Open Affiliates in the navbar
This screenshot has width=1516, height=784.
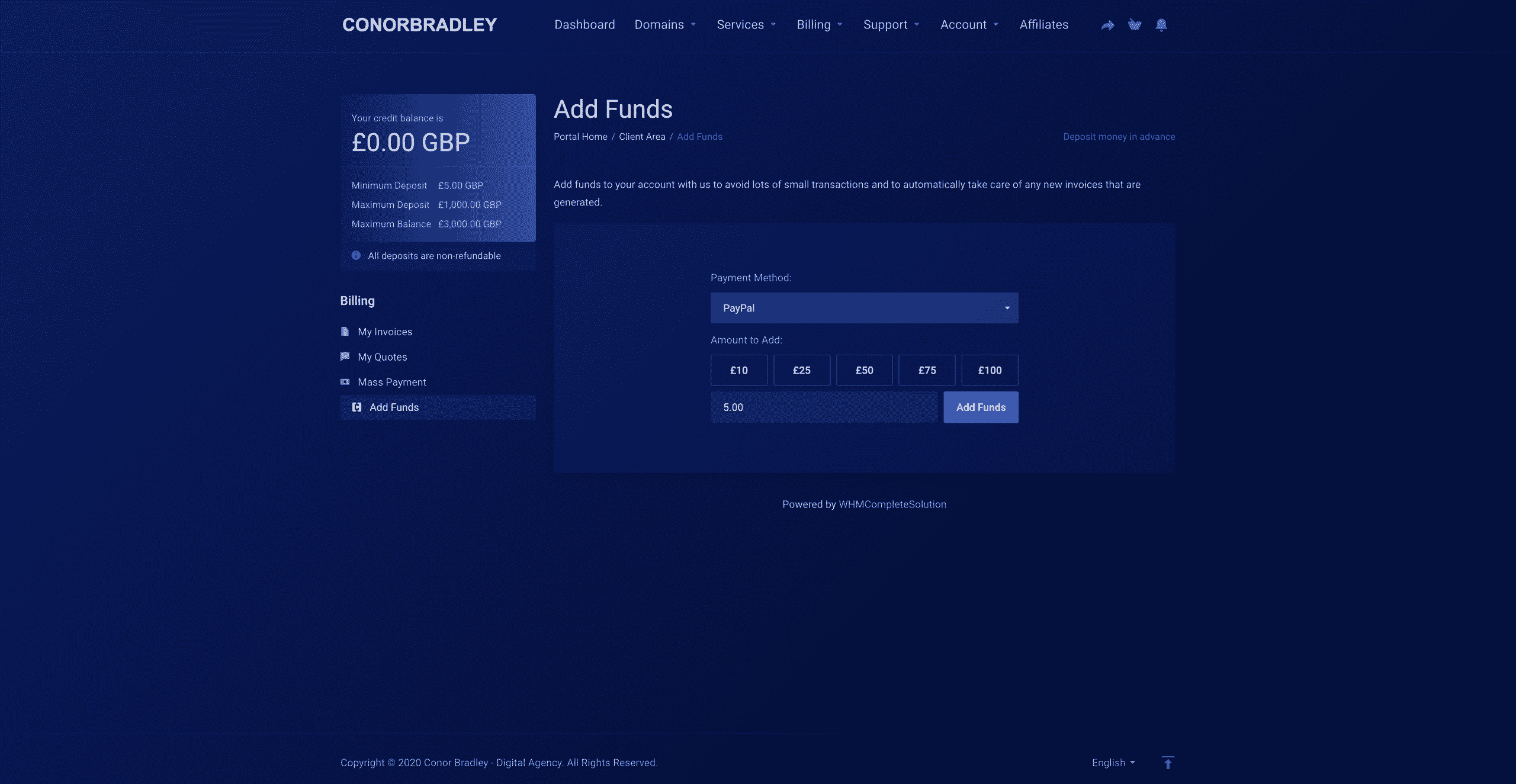tap(1043, 25)
